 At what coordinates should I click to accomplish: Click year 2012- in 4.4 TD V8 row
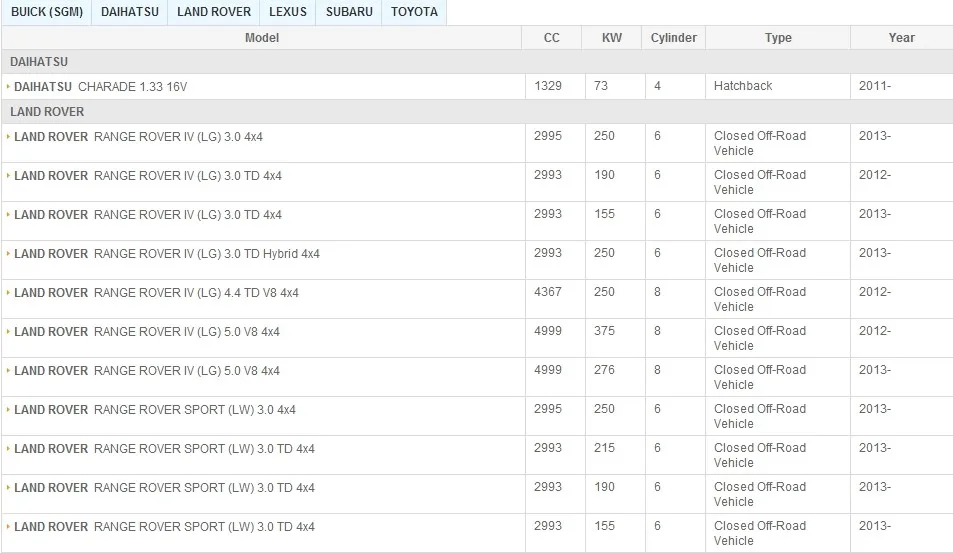coord(875,292)
